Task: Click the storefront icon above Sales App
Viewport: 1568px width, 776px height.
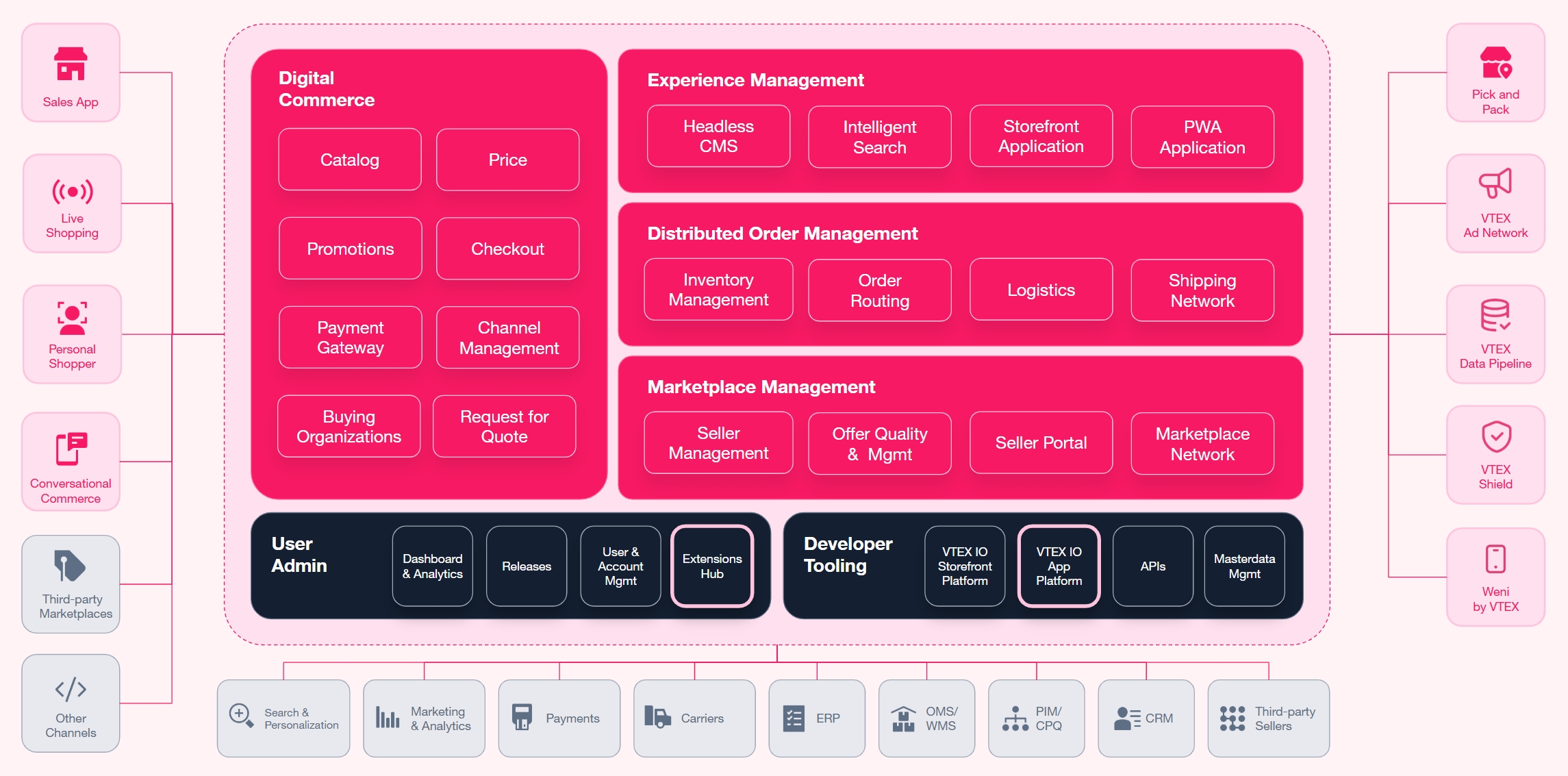Action: click(x=71, y=64)
